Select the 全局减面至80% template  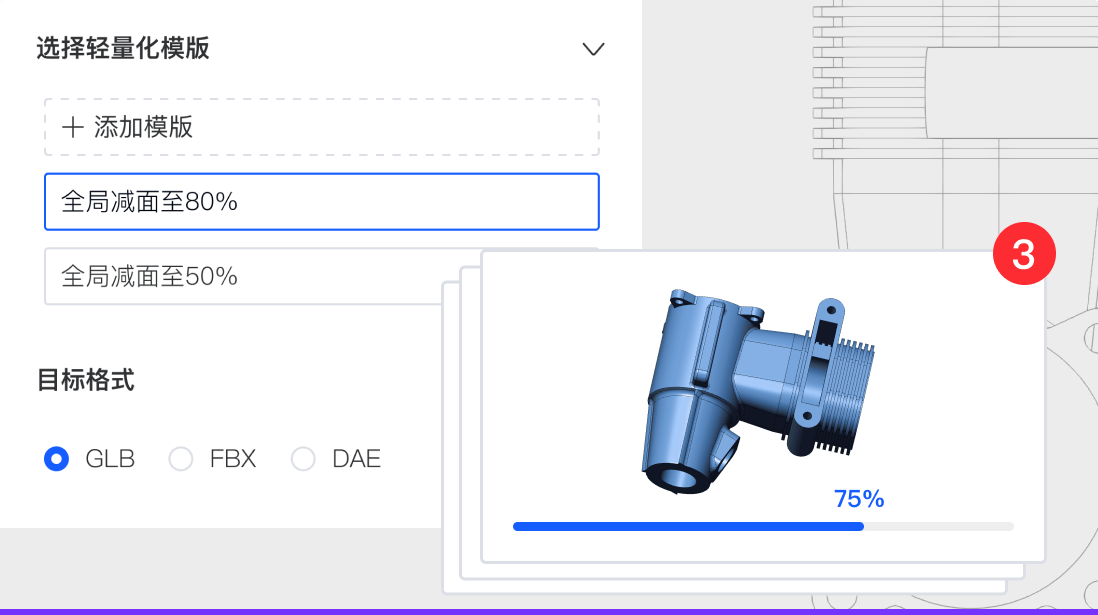[x=320, y=201]
